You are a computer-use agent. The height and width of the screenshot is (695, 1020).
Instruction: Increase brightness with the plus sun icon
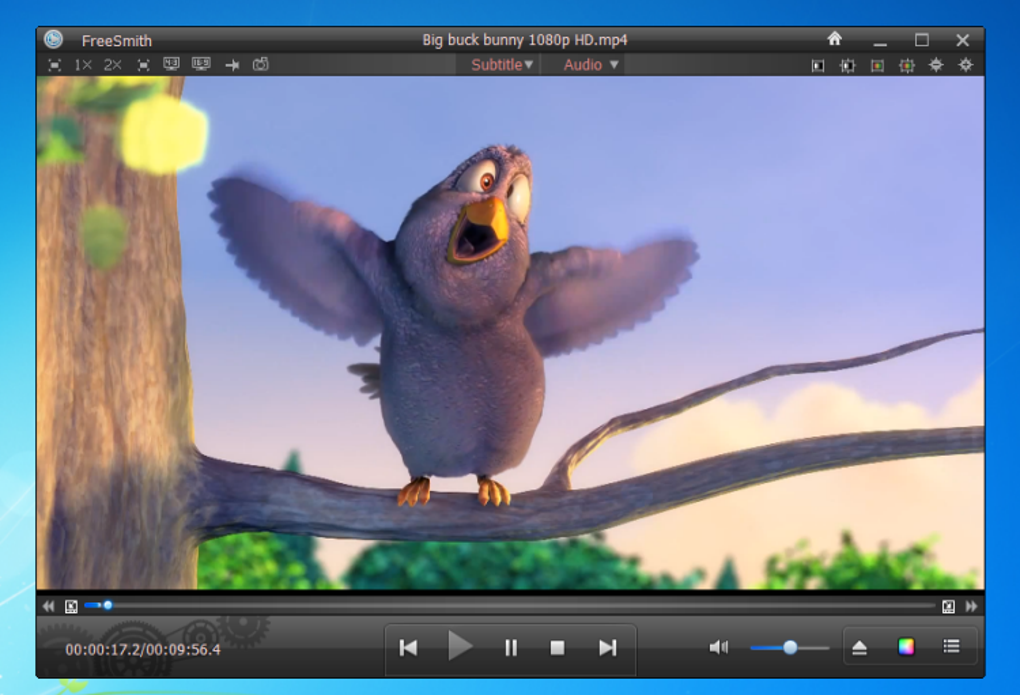tap(966, 65)
